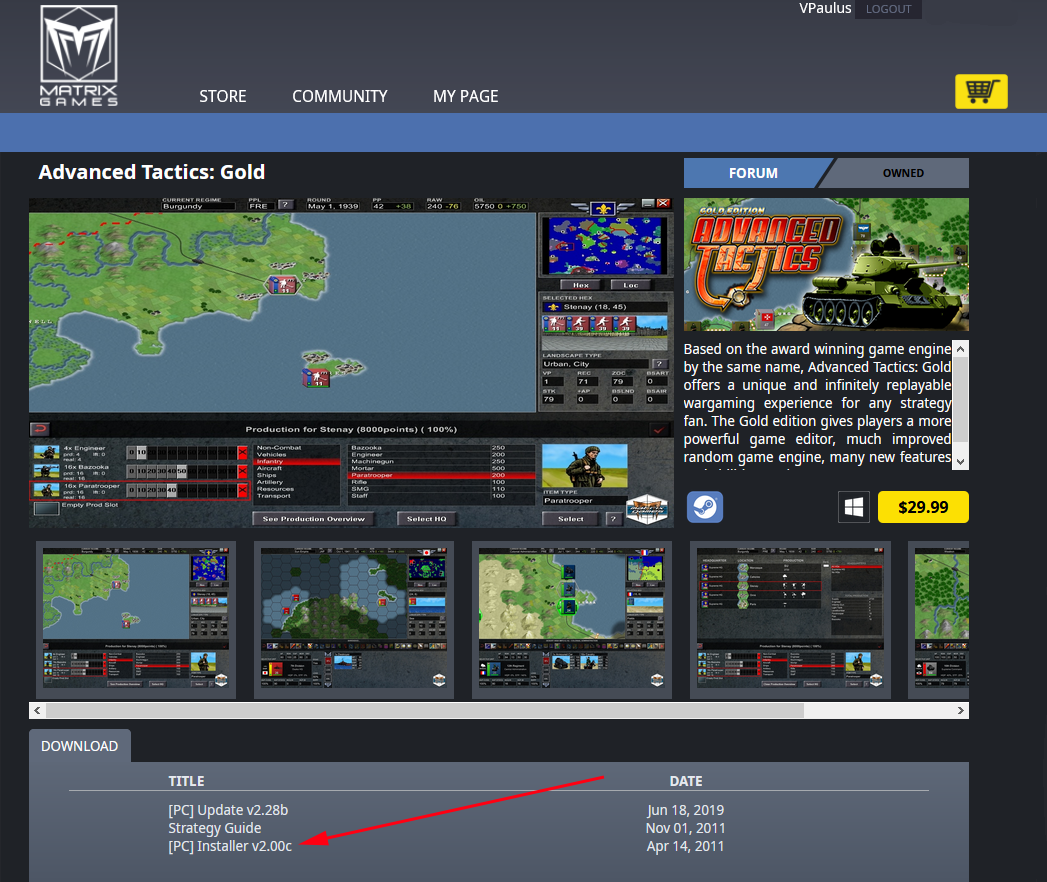Click the description scroll up arrow
The width and height of the screenshot is (1047, 882).
[960, 349]
